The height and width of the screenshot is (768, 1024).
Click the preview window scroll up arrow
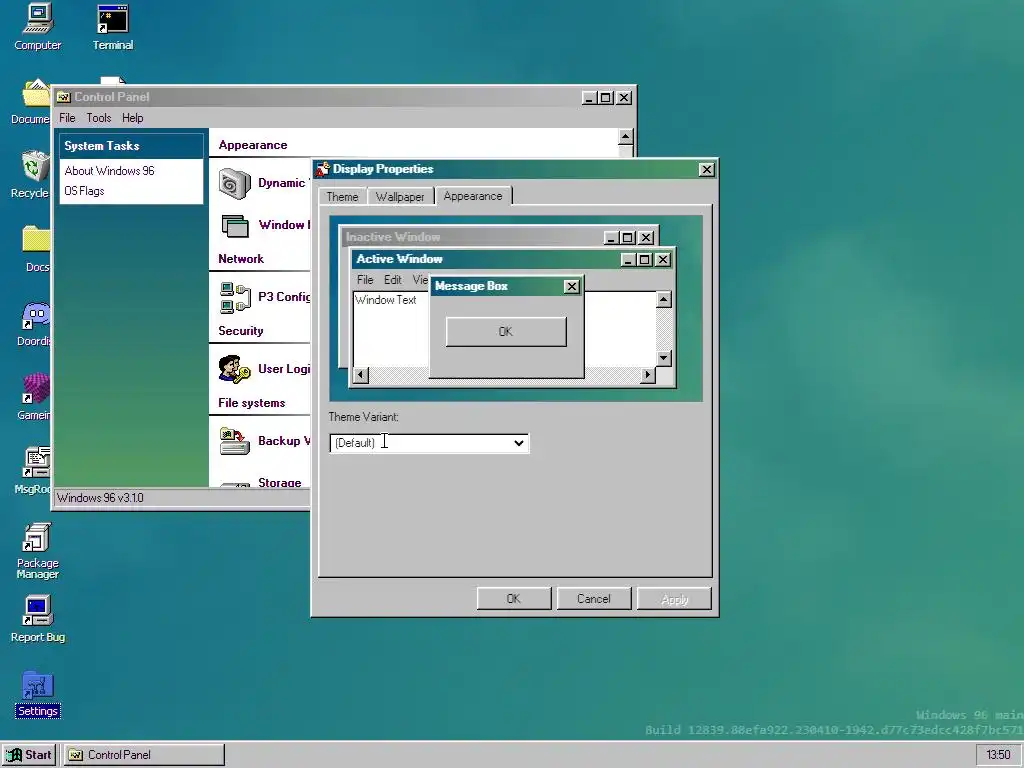(x=664, y=300)
